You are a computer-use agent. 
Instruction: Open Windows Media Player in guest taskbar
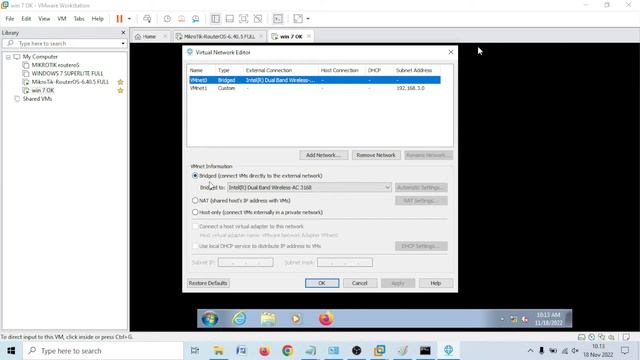[296, 319]
